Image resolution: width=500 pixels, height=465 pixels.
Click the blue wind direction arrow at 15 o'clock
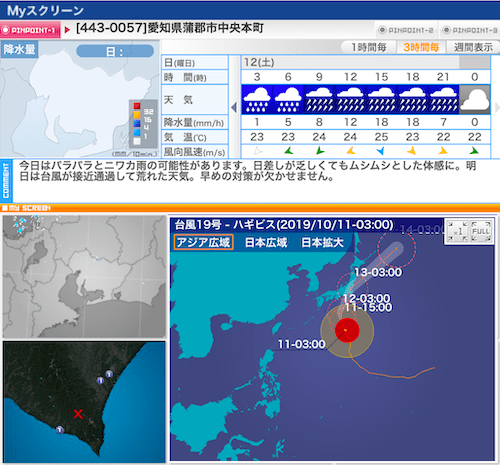381,151
